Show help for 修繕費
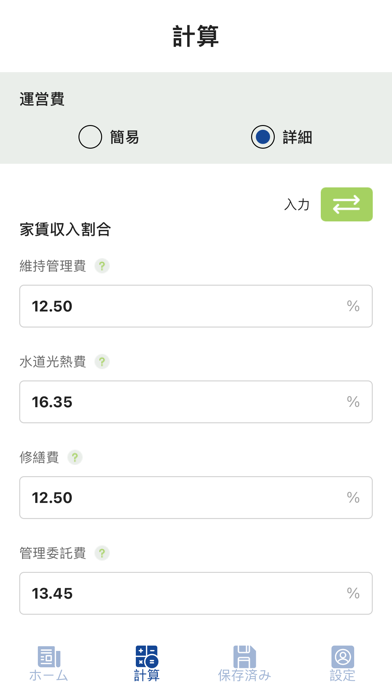 [75, 457]
